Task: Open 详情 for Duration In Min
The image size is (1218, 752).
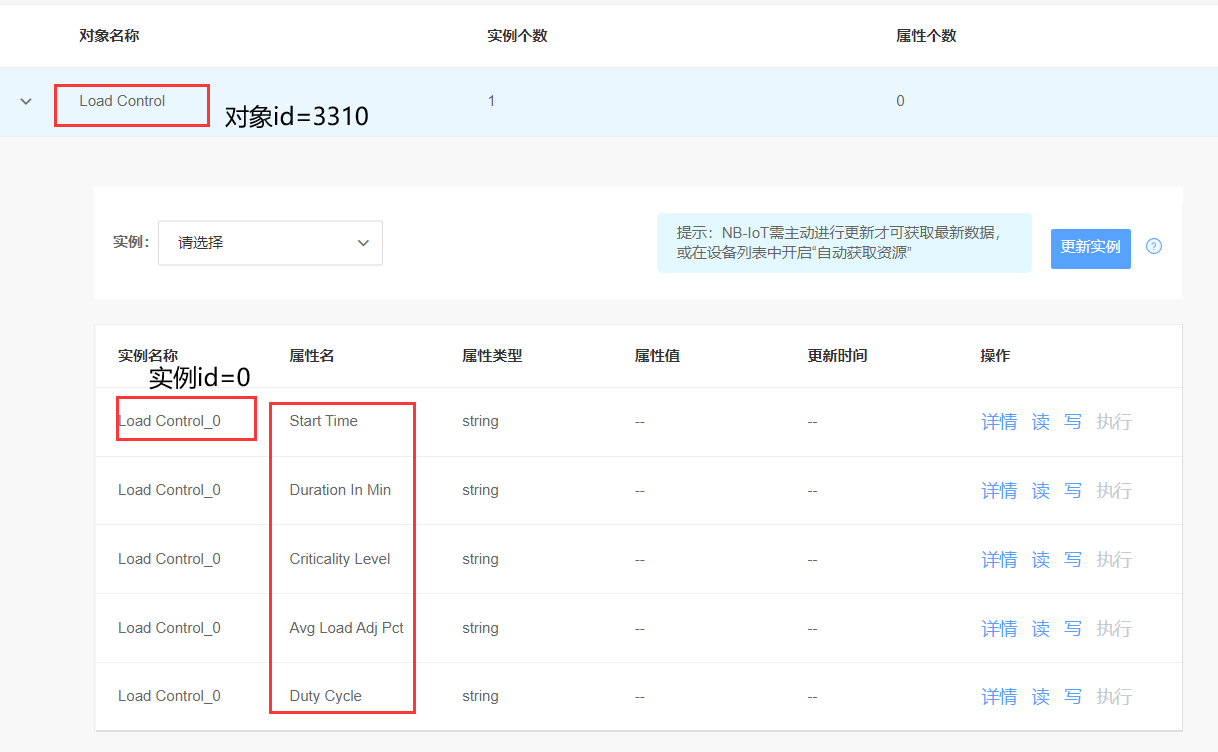Action: tap(999, 491)
